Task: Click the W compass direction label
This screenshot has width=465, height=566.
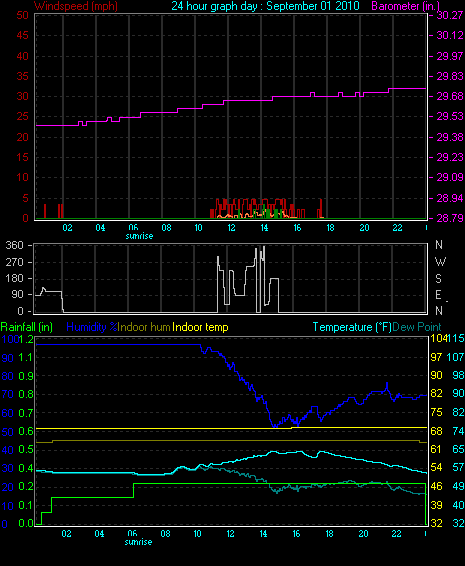Action: (440, 261)
